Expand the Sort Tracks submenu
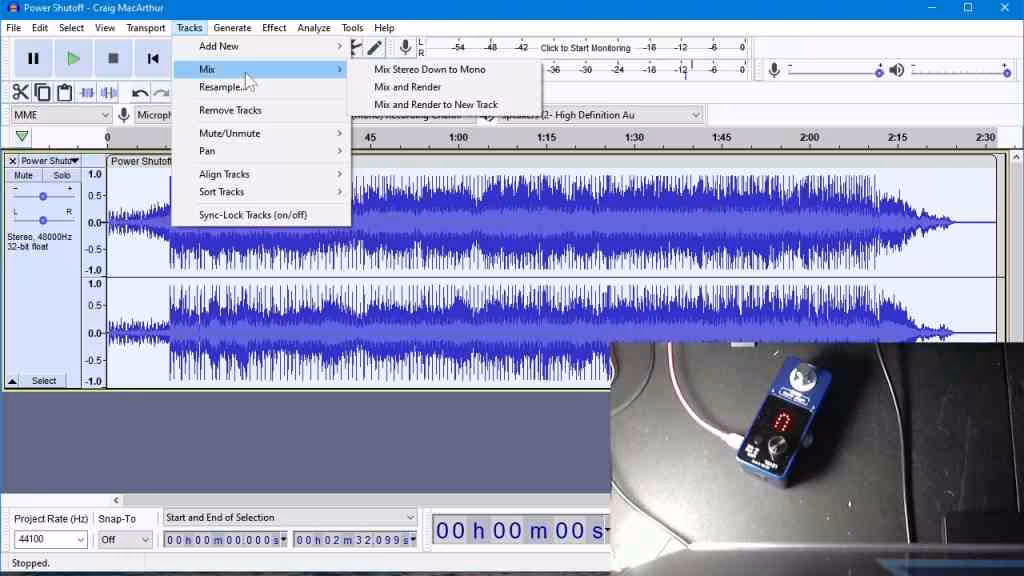 [x=261, y=192]
